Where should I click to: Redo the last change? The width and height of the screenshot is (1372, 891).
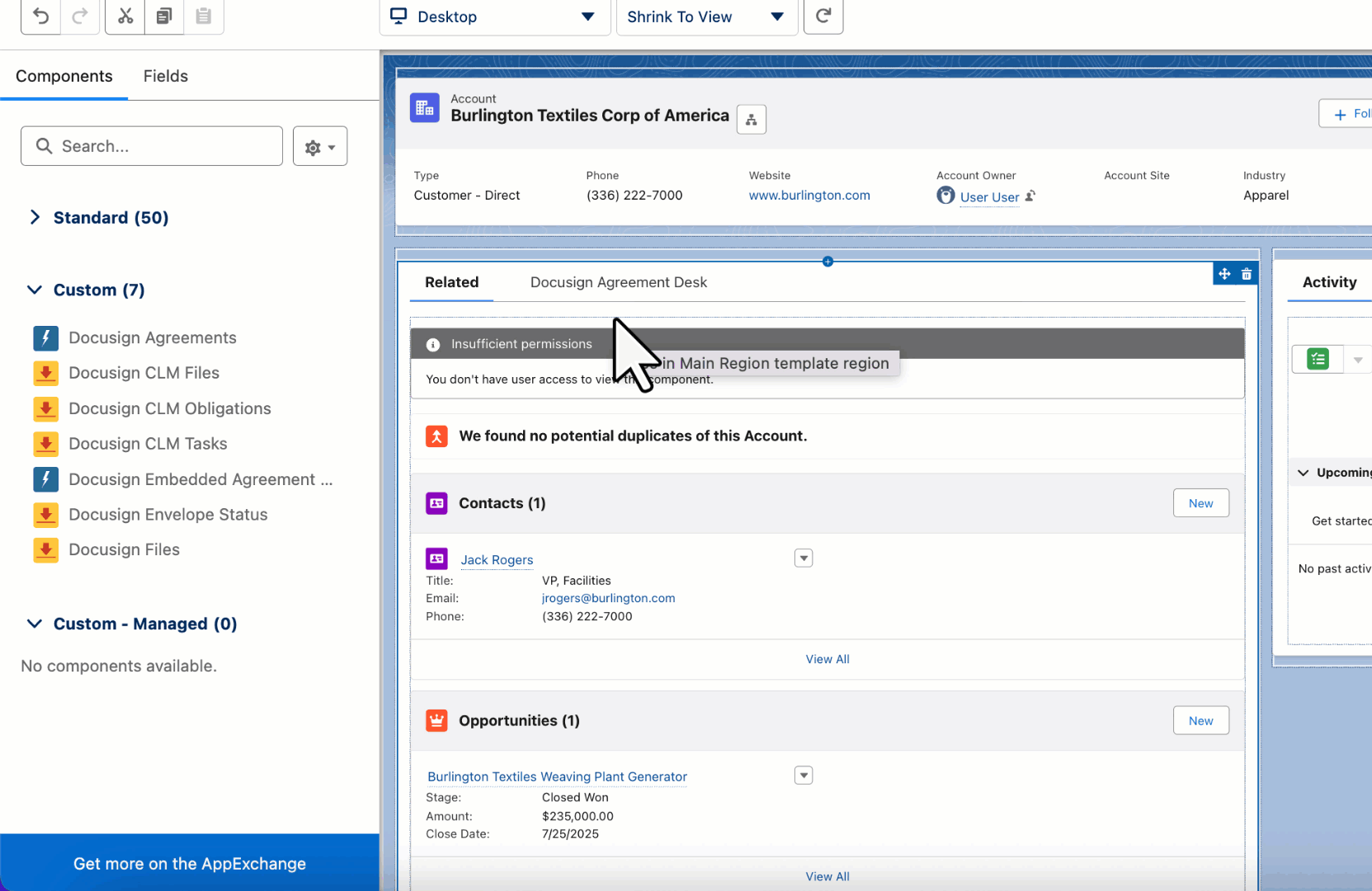coord(79,16)
